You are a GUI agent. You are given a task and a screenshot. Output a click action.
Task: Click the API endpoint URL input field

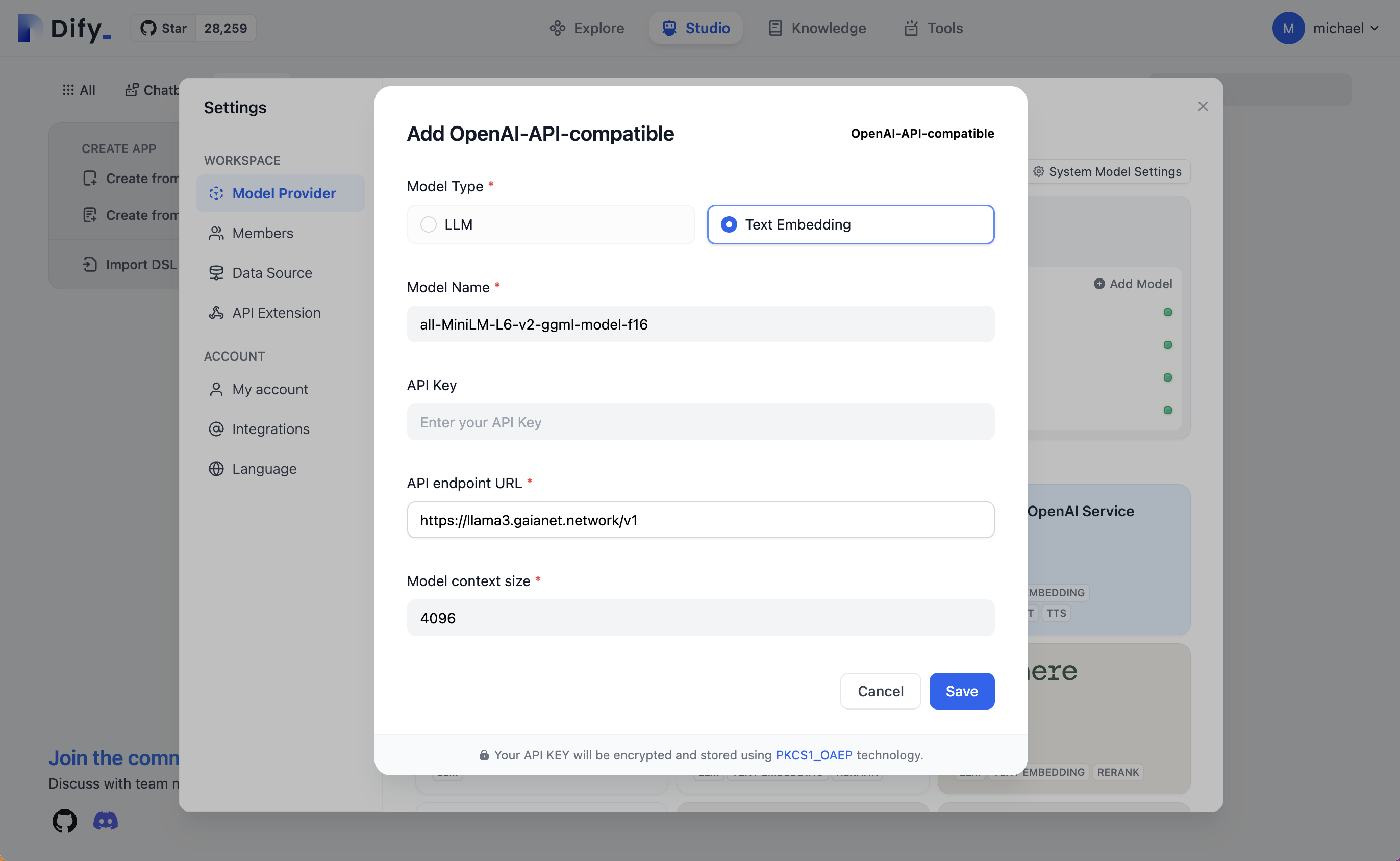coord(700,519)
